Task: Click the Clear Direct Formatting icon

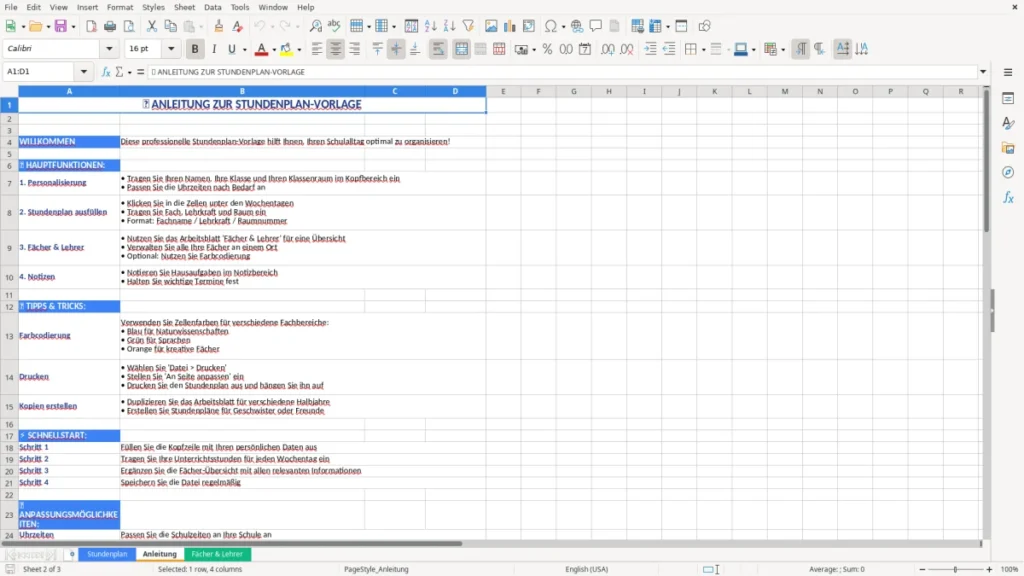Action: click(238, 26)
